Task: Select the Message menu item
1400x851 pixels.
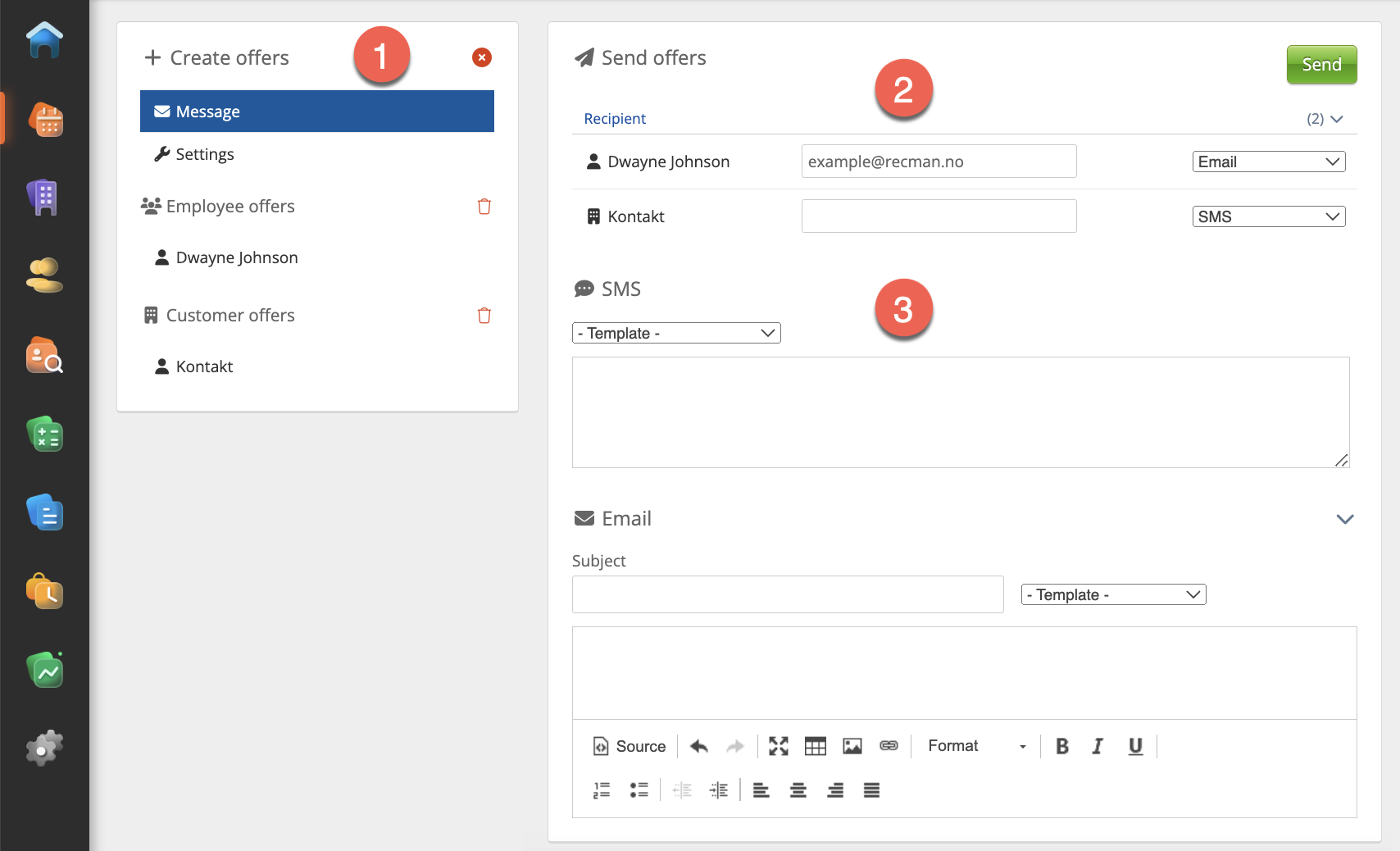Action: point(316,111)
